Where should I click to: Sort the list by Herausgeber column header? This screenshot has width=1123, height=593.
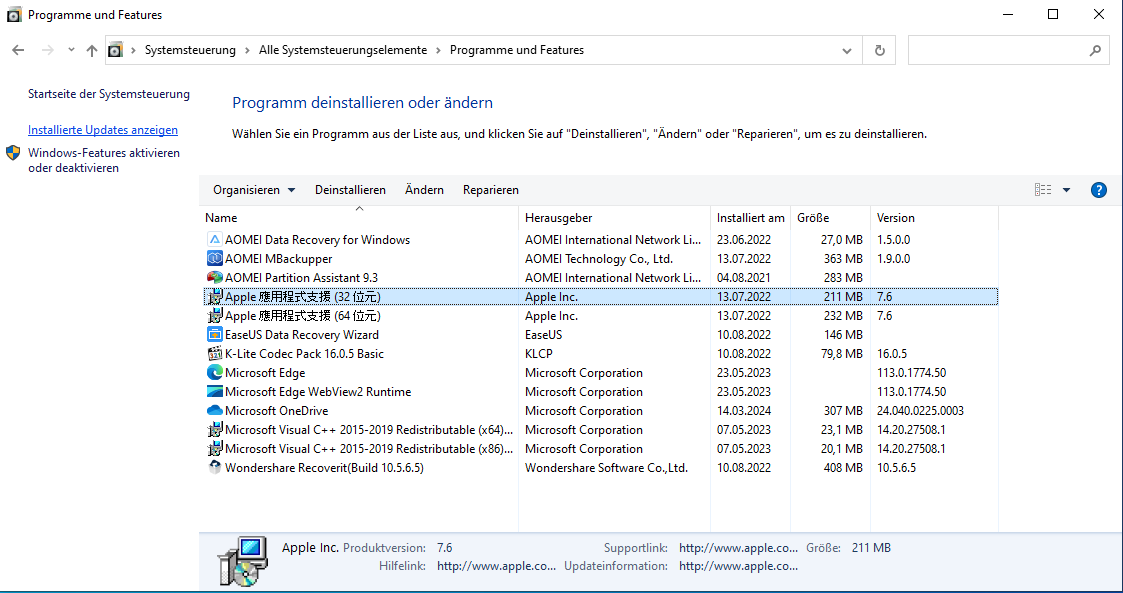[558, 218]
